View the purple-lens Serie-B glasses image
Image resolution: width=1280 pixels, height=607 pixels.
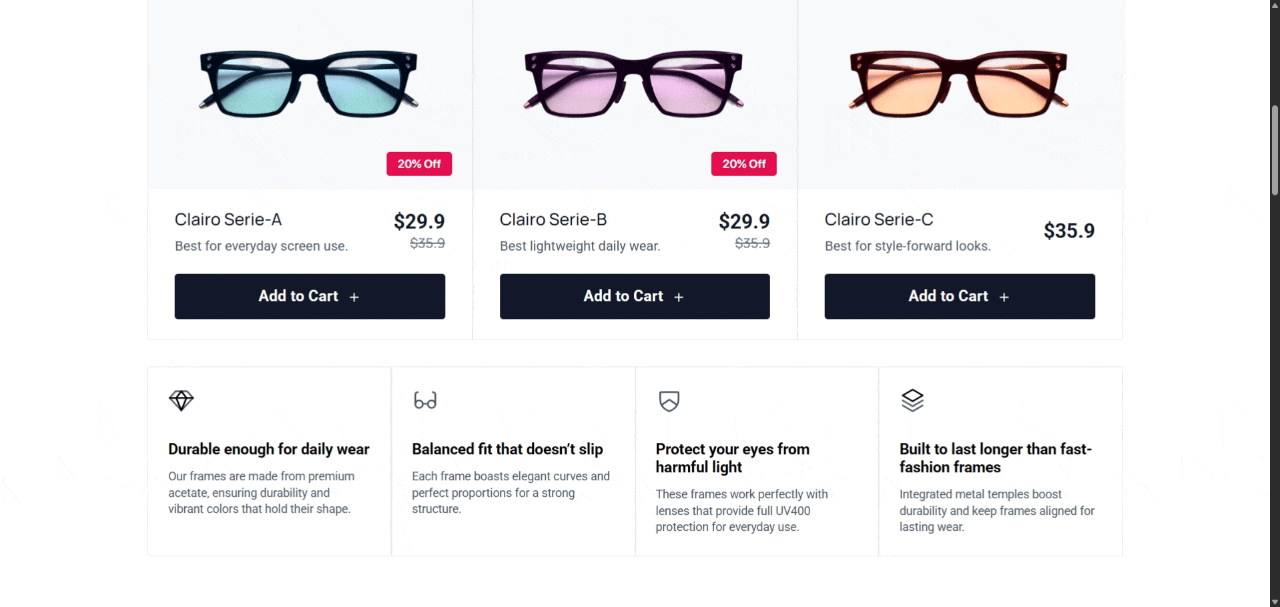click(634, 83)
